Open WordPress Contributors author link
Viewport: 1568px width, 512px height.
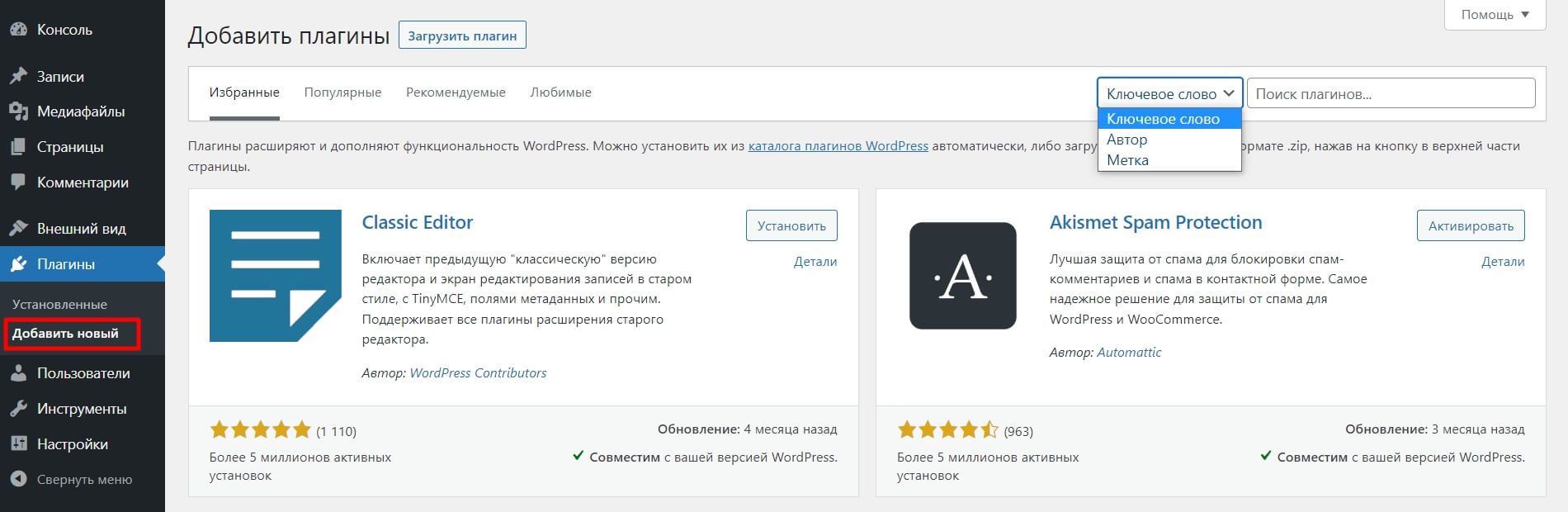478,373
